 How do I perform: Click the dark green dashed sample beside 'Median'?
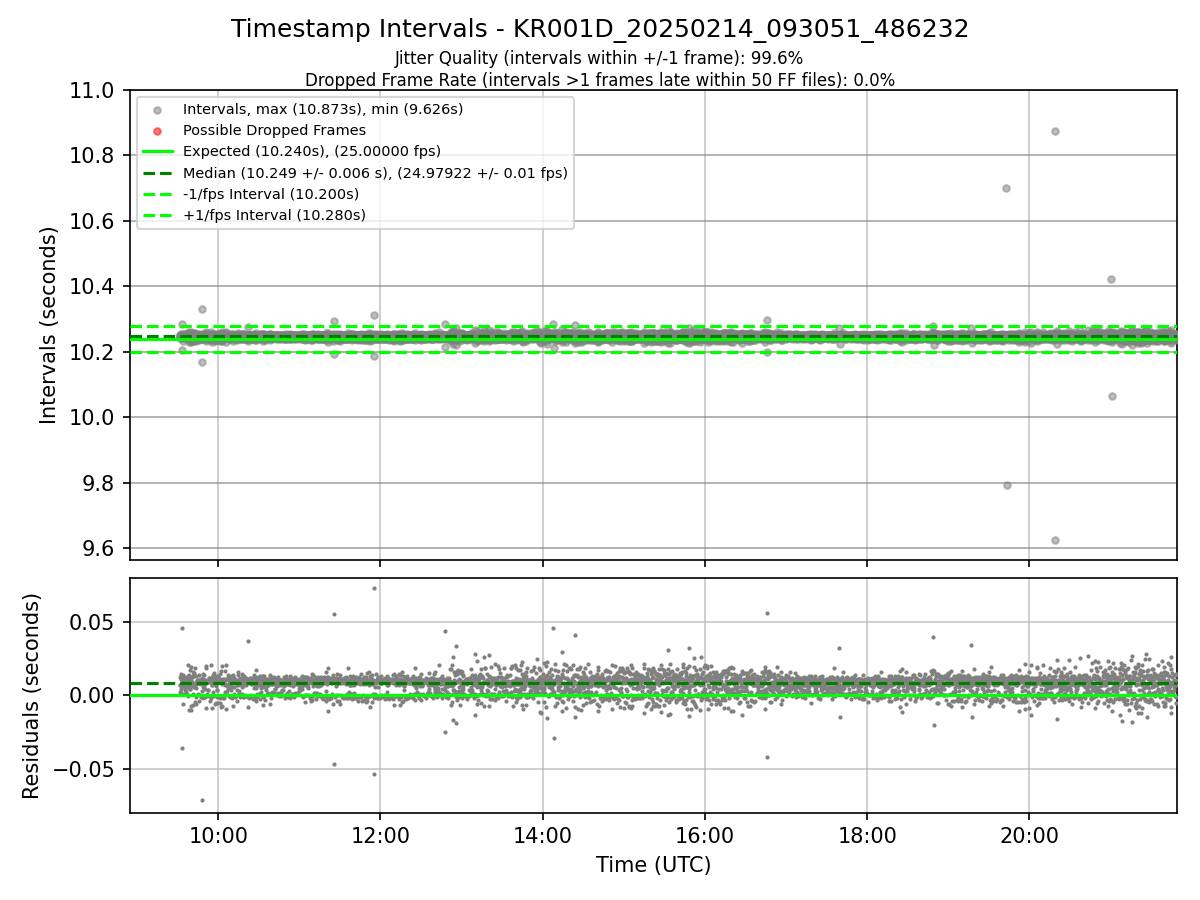tap(157, 173)
